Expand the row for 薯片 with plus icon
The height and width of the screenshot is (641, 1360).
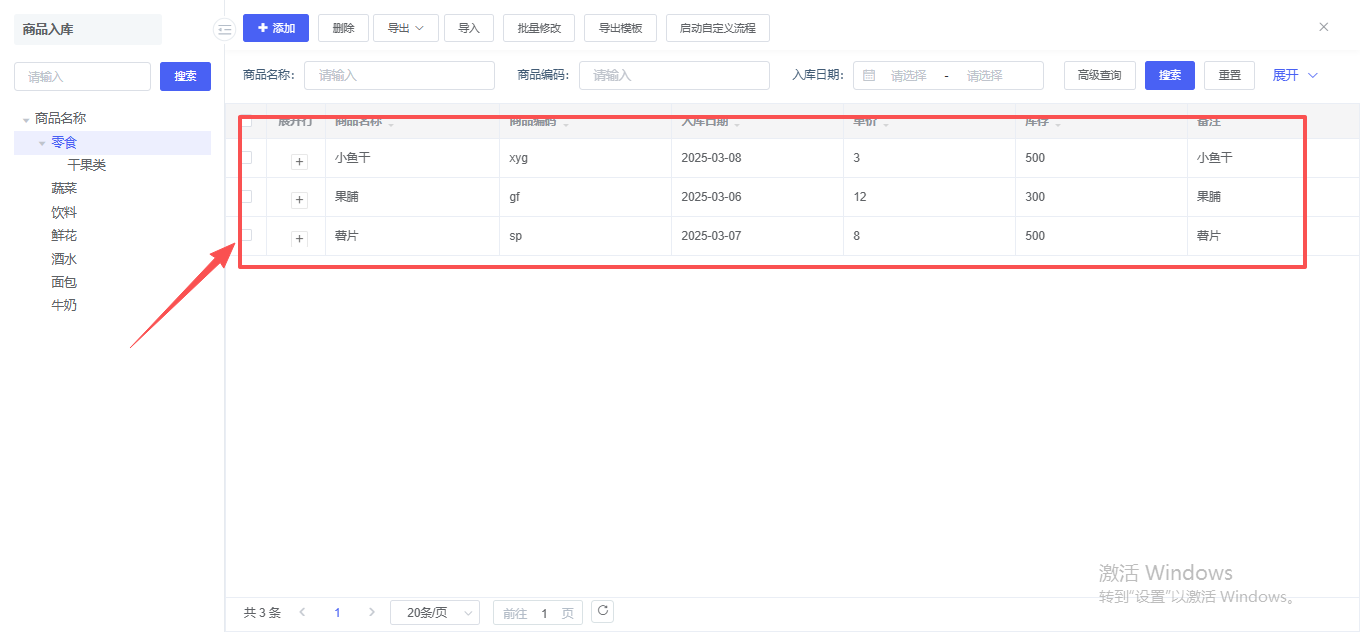[x=299, y=239]
